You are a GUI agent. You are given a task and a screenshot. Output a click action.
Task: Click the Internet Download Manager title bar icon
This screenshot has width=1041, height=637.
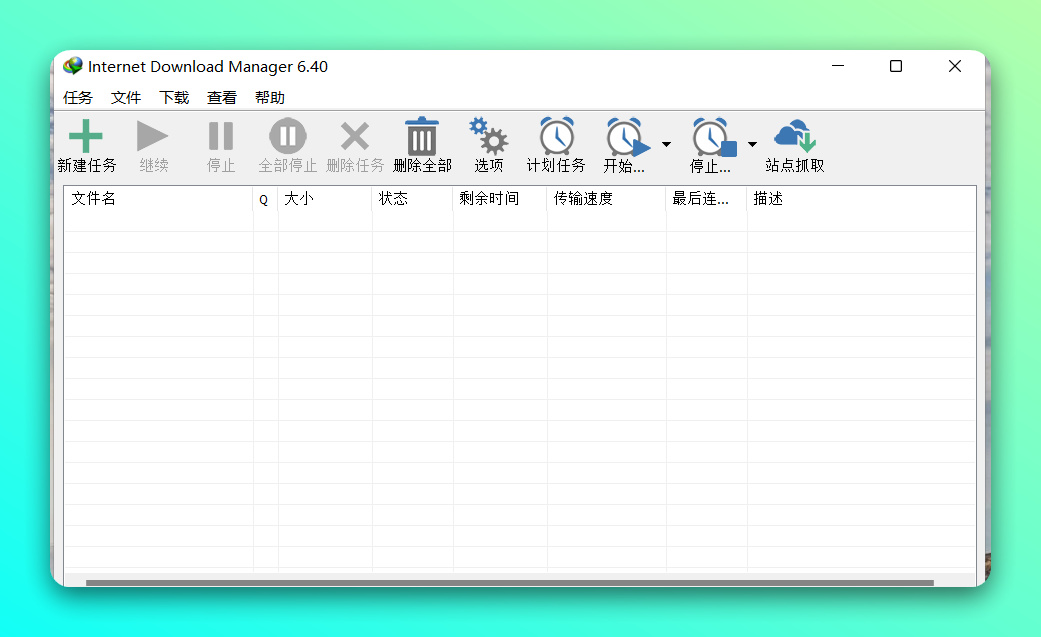click(x=72, y=66)
